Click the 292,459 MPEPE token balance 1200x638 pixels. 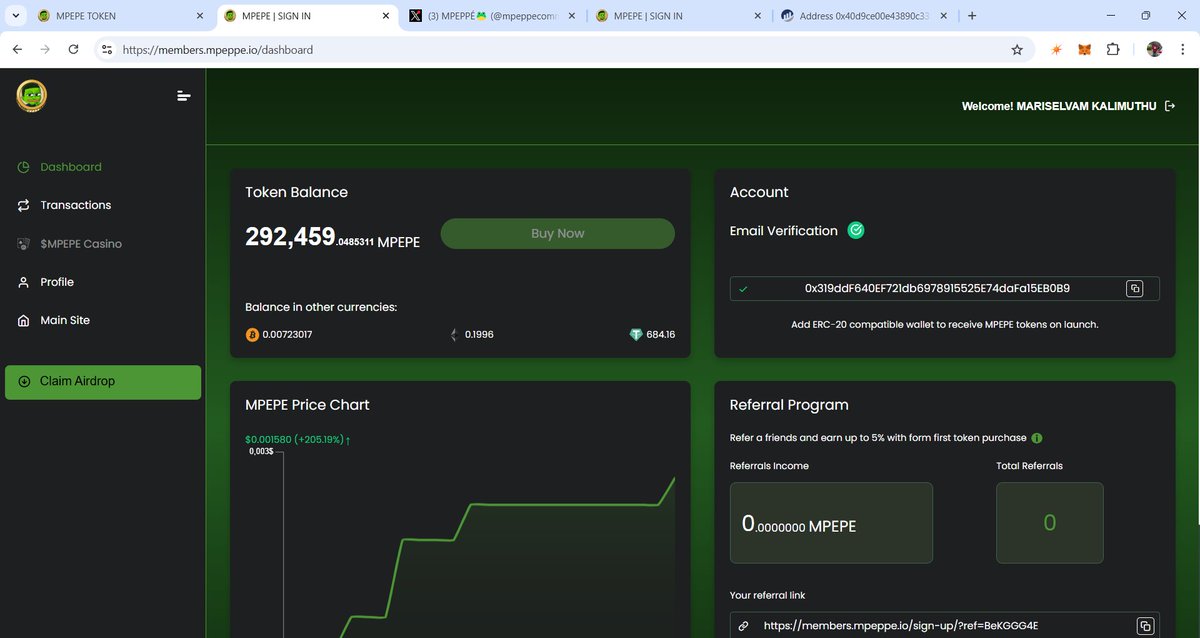[x=333, y=237]
